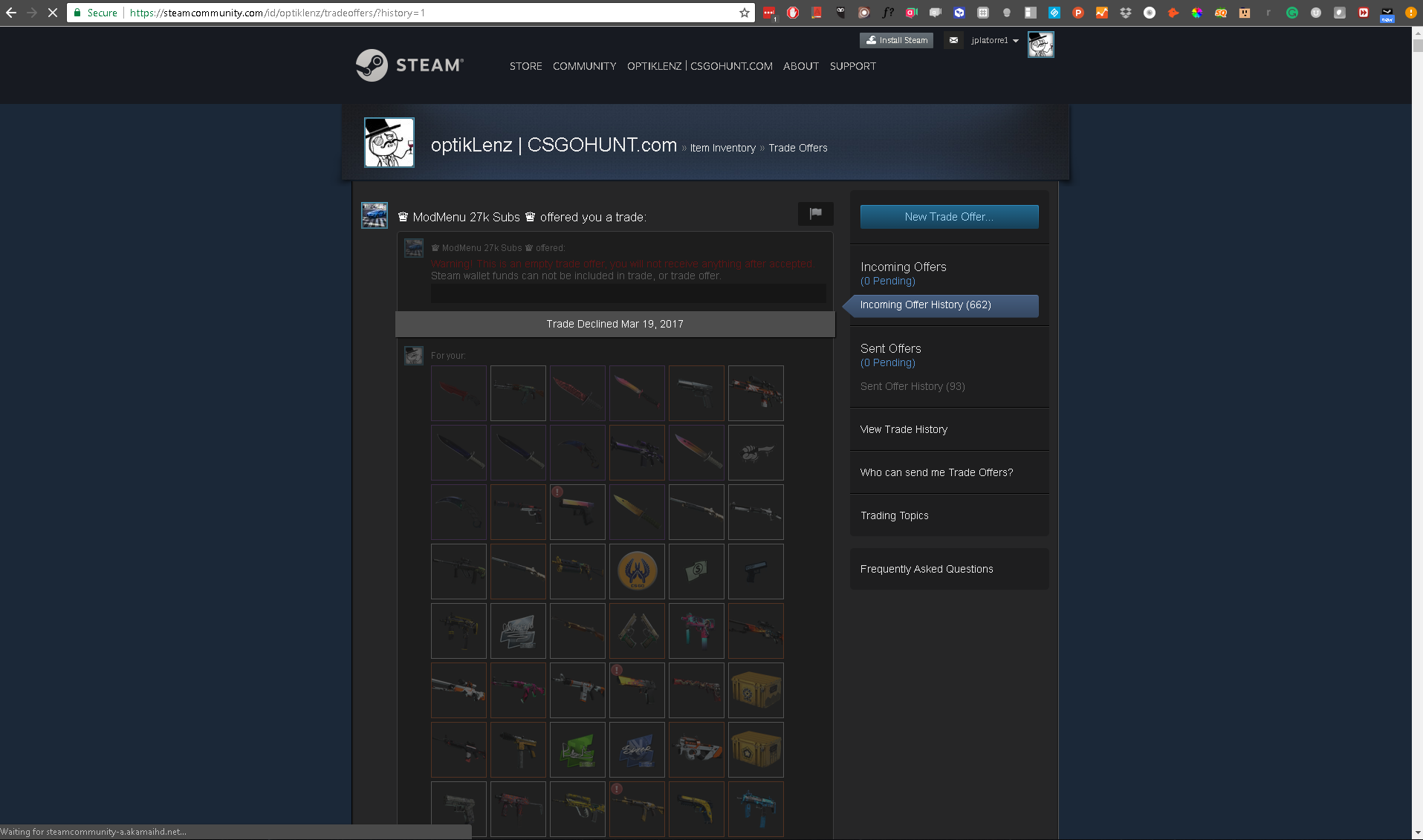1423x840 pixels.
Task: Activate the WhatFont f? extension
Action: click(888, 13)
